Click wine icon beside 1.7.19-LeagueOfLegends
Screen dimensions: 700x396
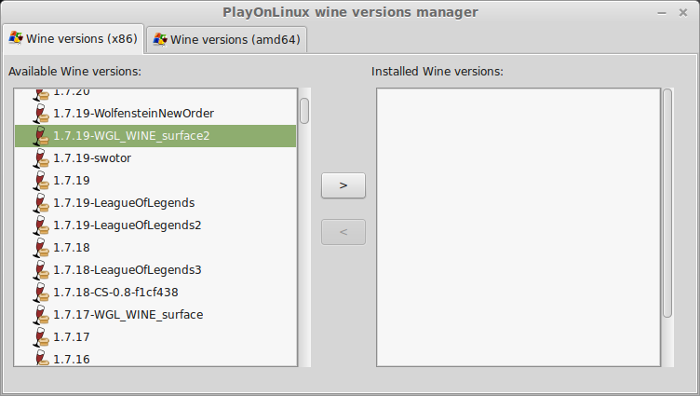(x=41, y=203)
